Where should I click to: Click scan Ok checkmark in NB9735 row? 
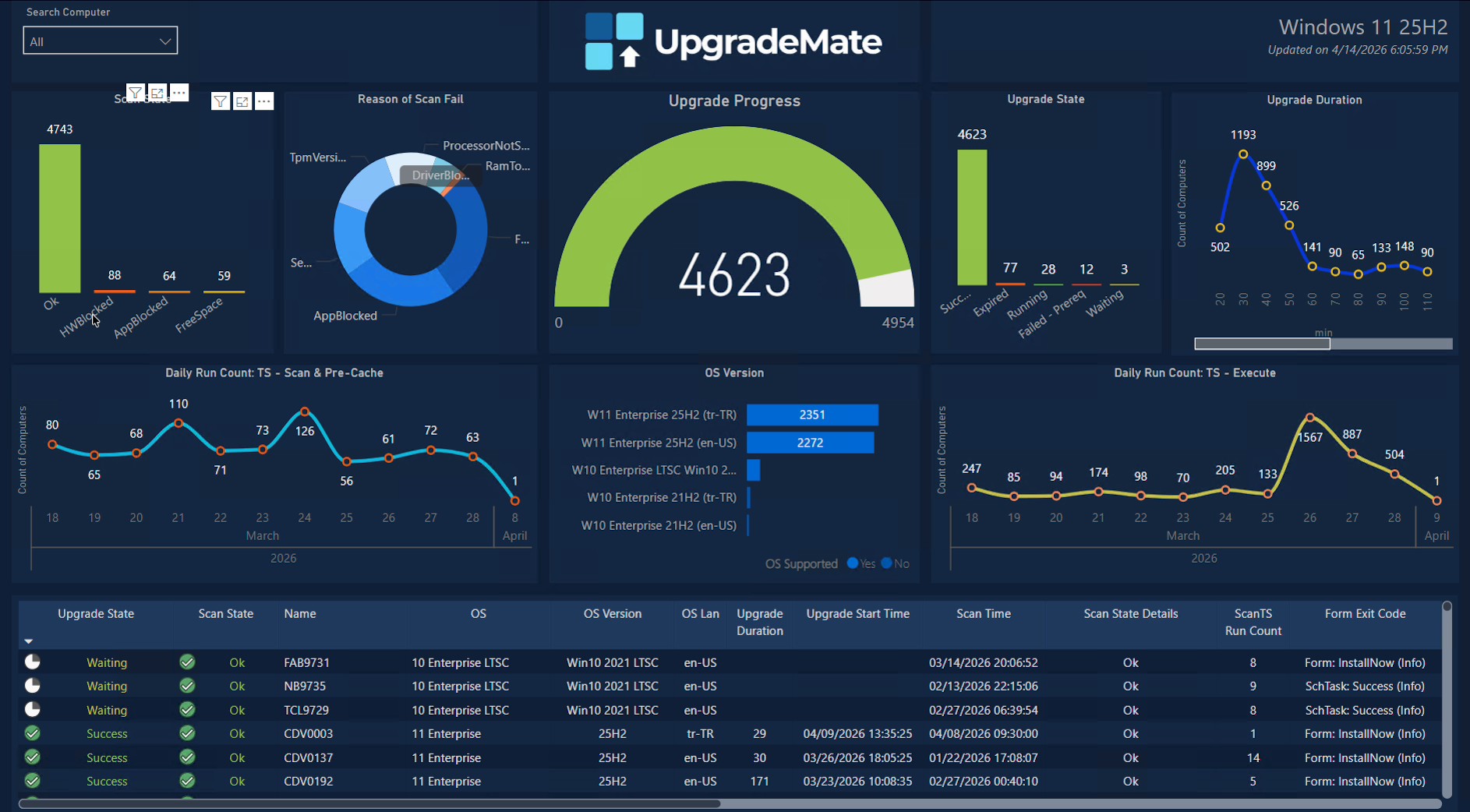point(187,686)
